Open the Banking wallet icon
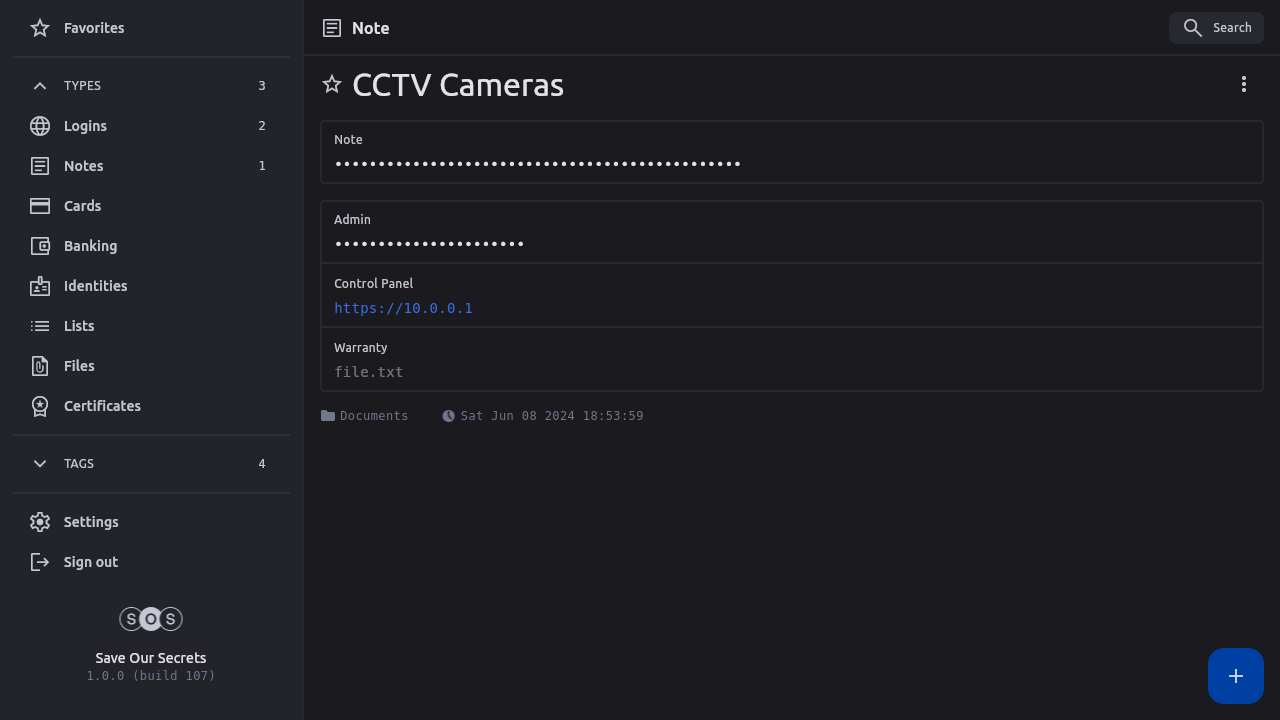This screenshot has height=720, width=1280. (x=40, y=246)
